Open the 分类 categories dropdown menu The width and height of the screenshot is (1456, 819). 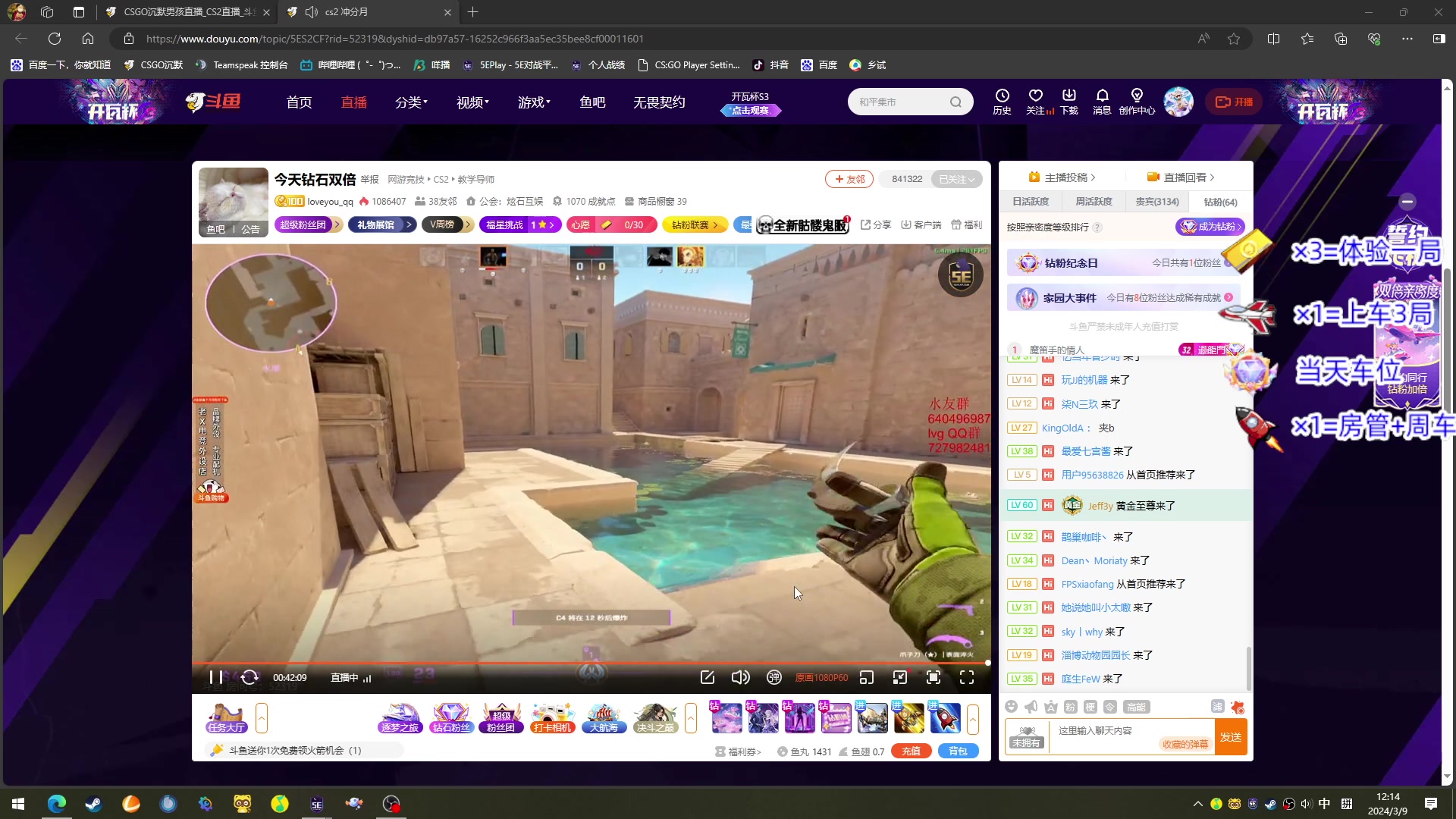[x=411, y=102]
